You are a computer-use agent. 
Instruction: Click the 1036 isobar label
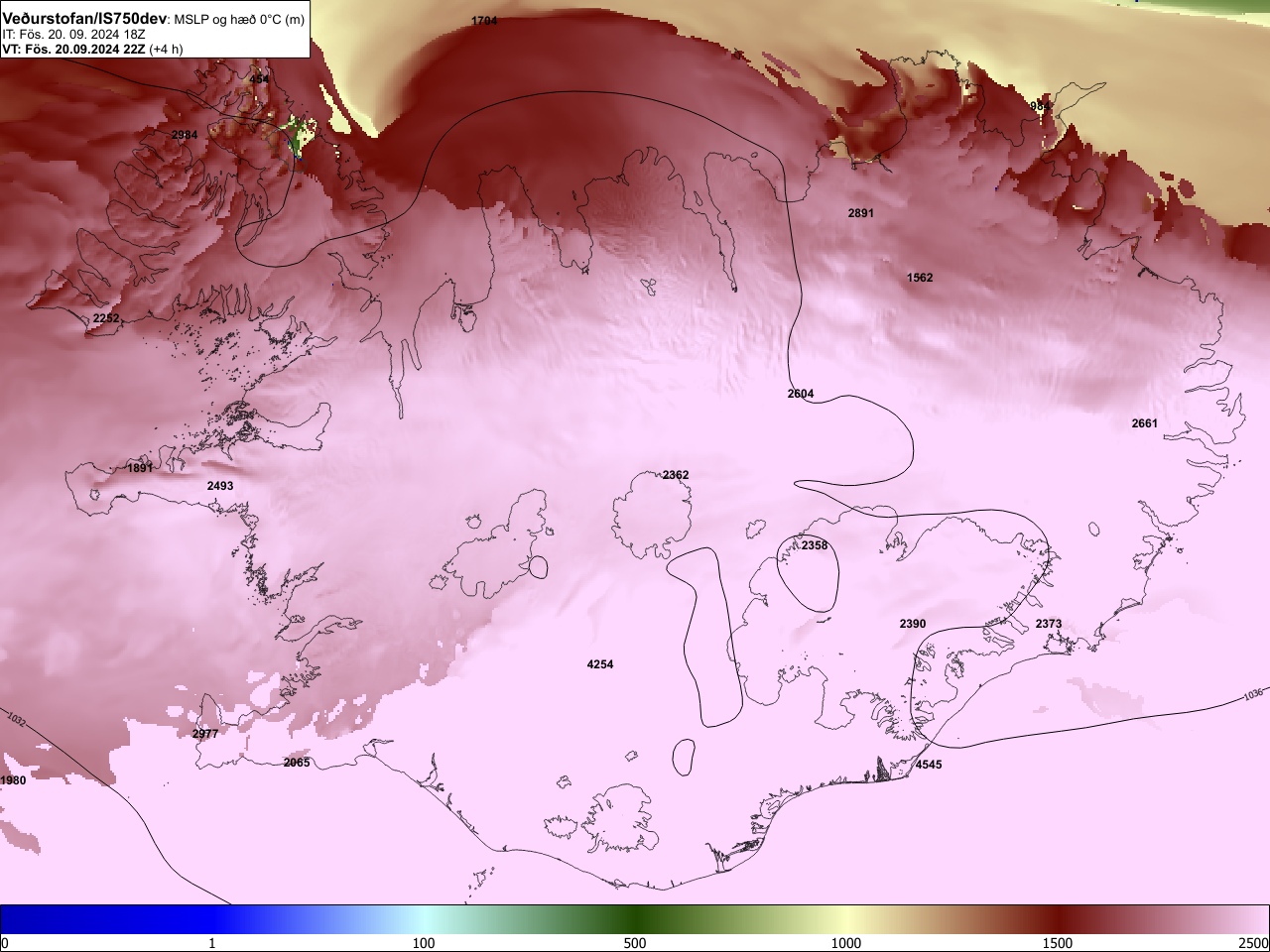click(1254, 694)
